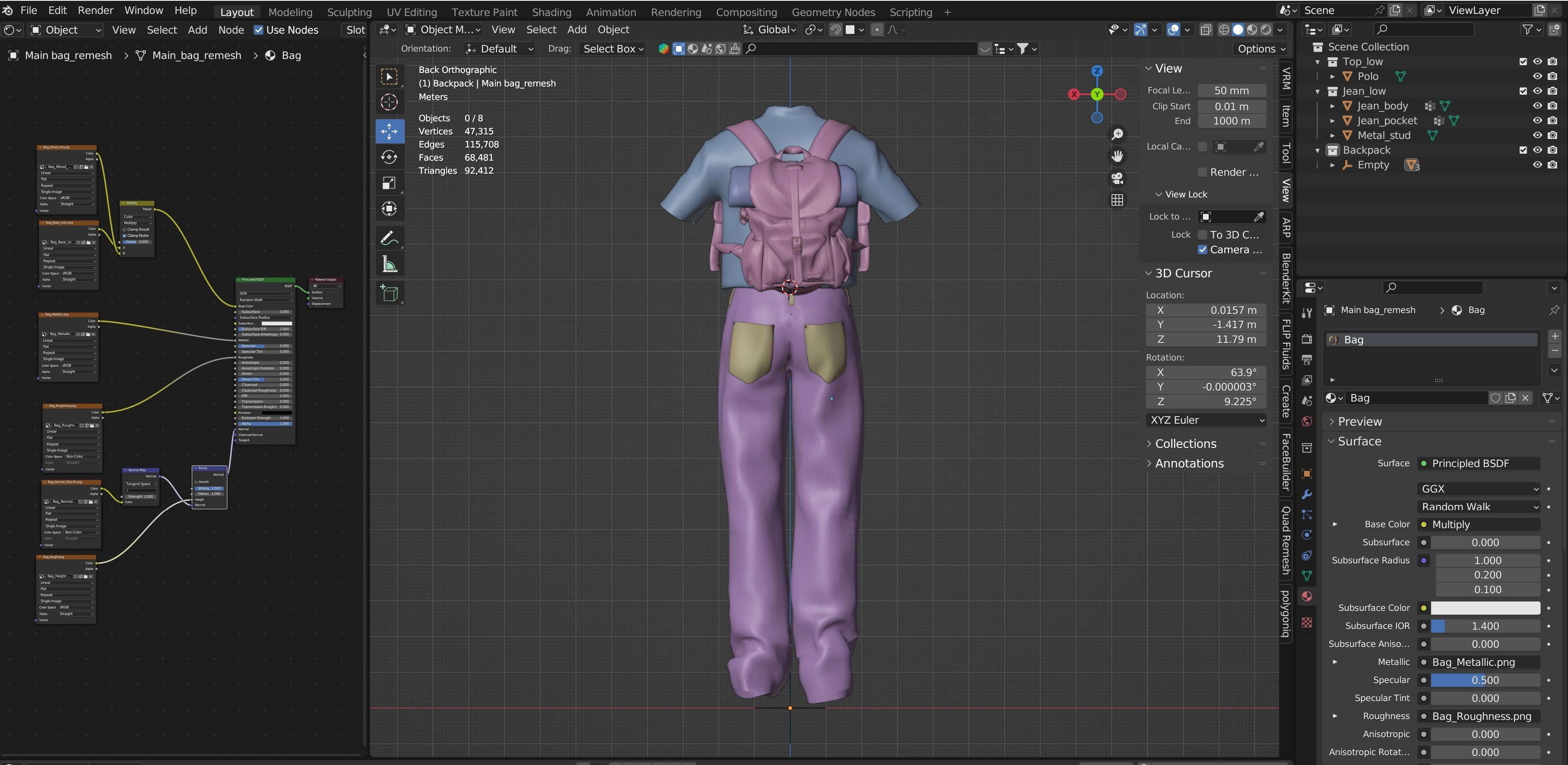
Task: Expand Jean_body tree item in outliner
Action: click(x=1332, y=106)
